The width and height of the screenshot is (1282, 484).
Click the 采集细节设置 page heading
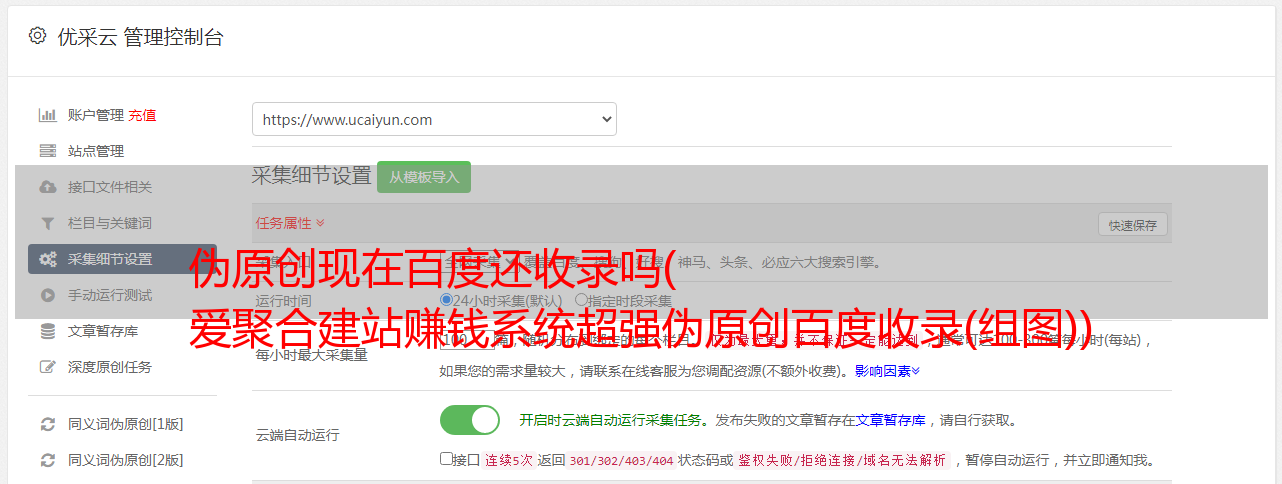click(x=312, y=176)
